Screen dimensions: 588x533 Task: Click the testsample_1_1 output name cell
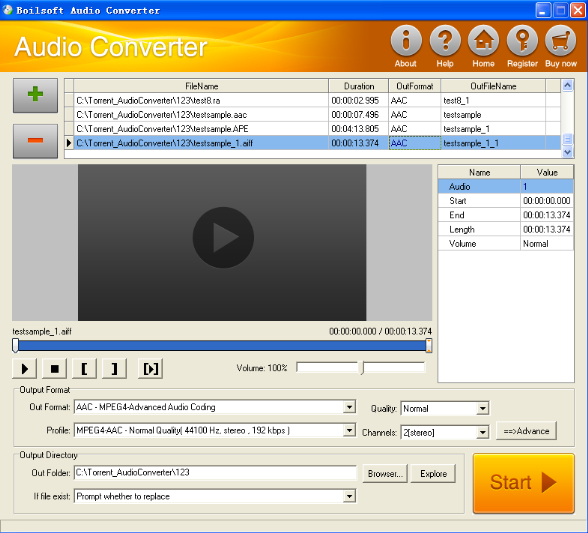[493, 143]
